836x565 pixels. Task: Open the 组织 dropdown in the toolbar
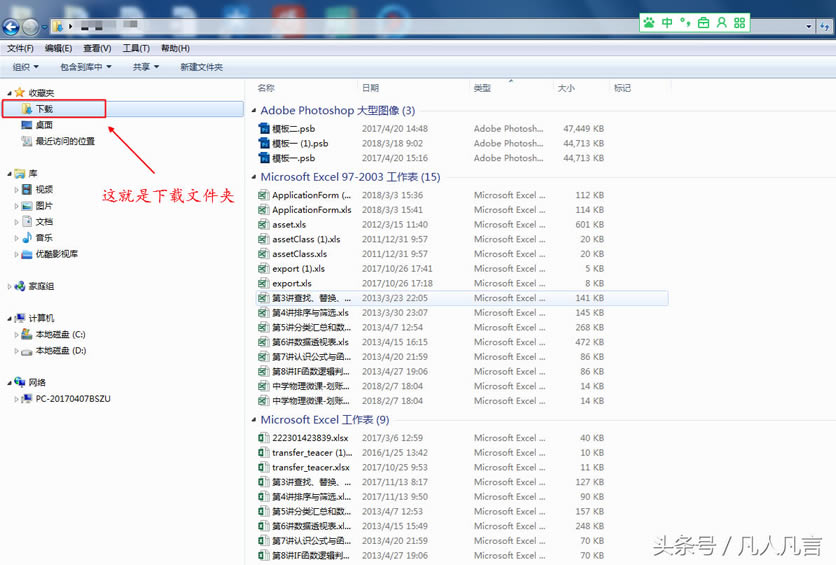coord(25,67)
